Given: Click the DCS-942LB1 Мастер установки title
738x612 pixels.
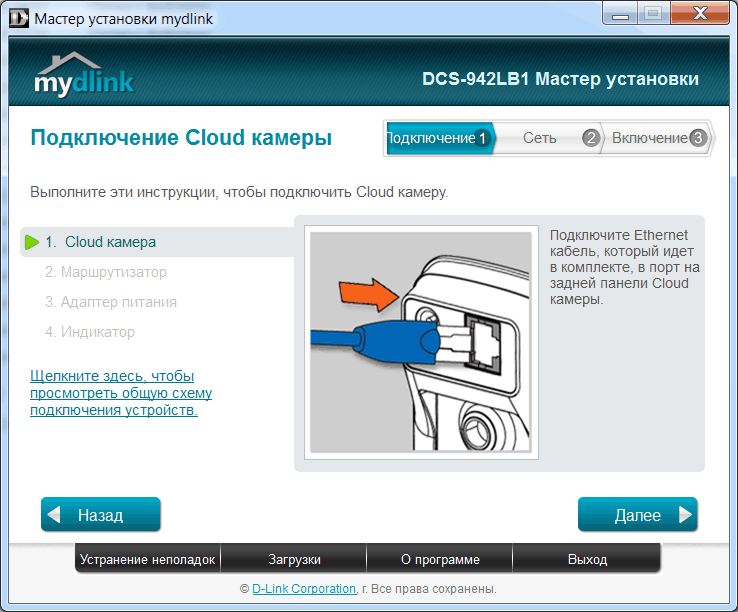Looking at the screenshot, I should pyautogui.click(x=560, y=79).
